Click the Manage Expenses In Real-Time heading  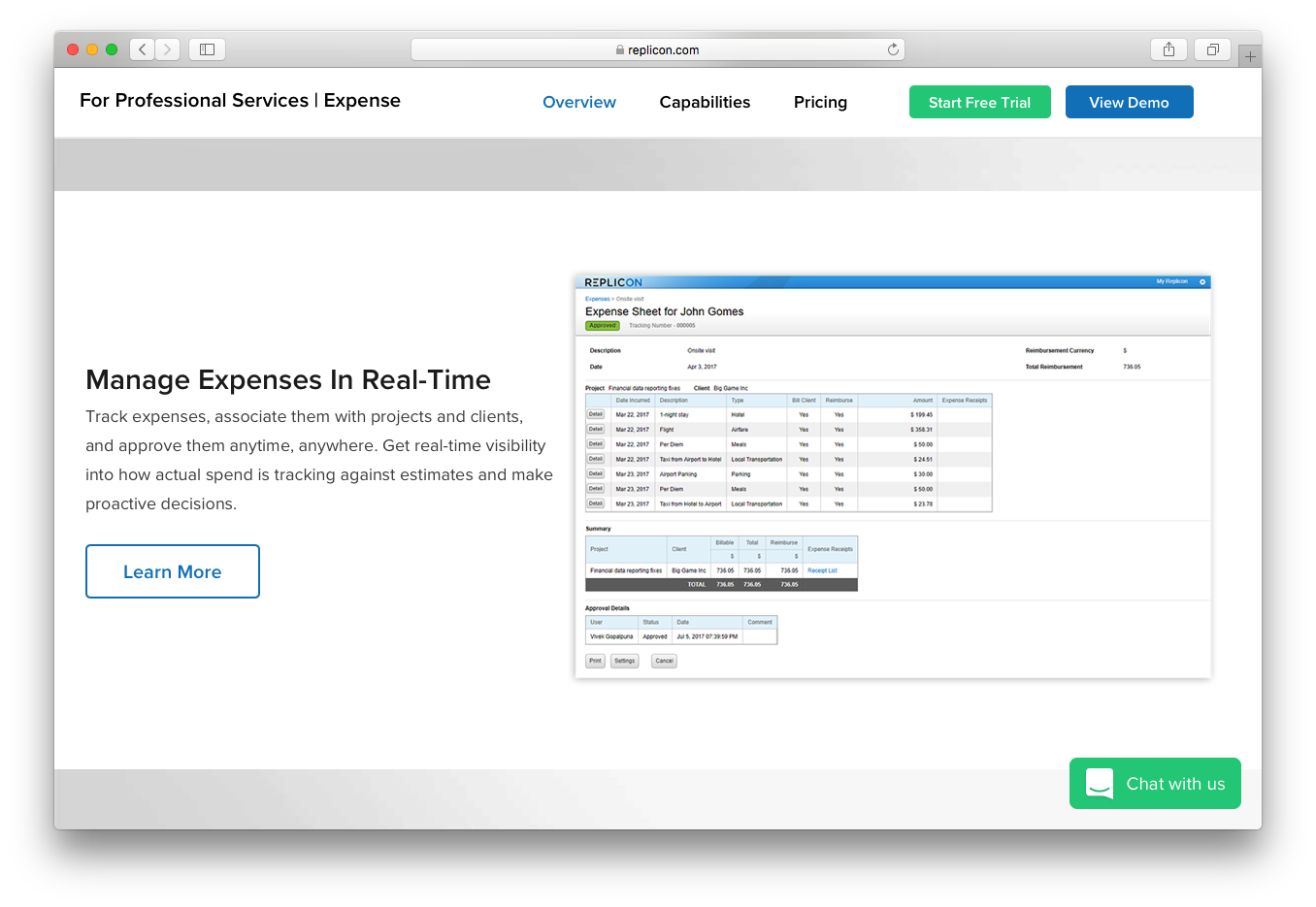[x=288, y=380]
